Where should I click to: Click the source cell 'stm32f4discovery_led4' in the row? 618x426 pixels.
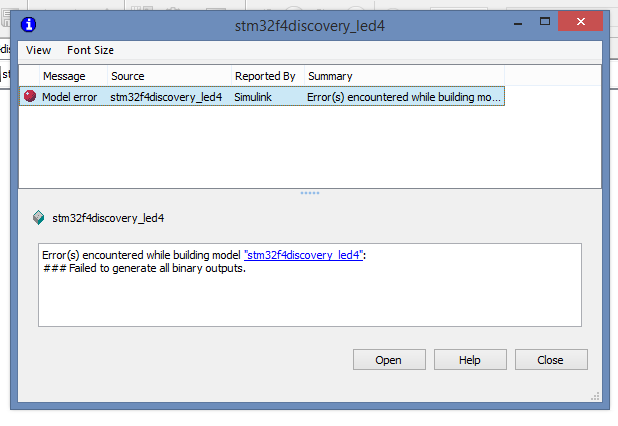(x=166, y=97)
